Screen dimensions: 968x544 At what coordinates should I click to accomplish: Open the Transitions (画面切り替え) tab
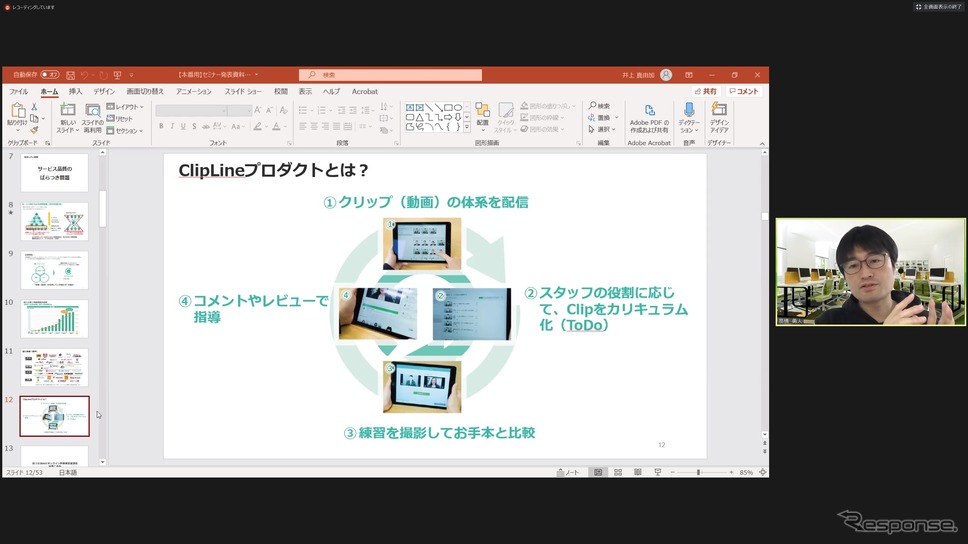click(145, 91)
